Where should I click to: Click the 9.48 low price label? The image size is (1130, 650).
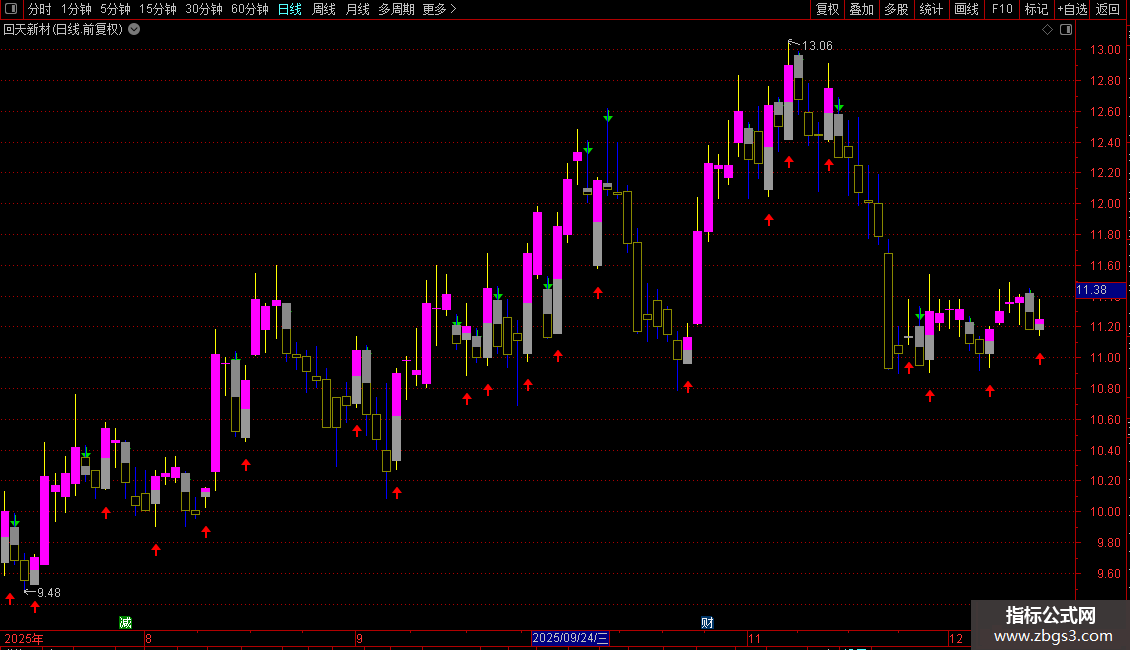pyautogui.click(x=49, y=593)
